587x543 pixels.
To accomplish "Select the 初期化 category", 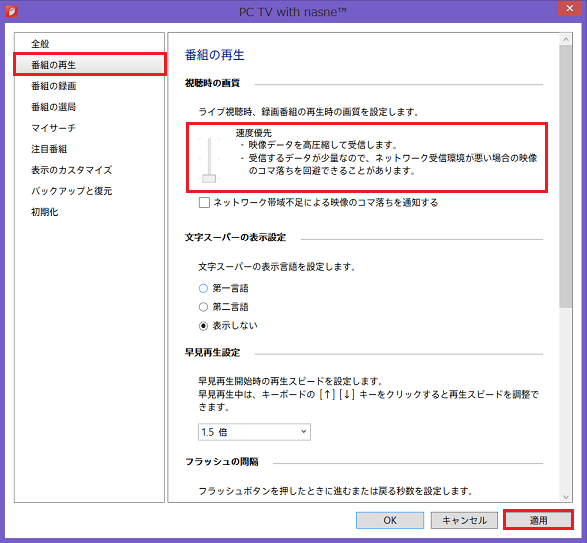I will tap(90, 212).
